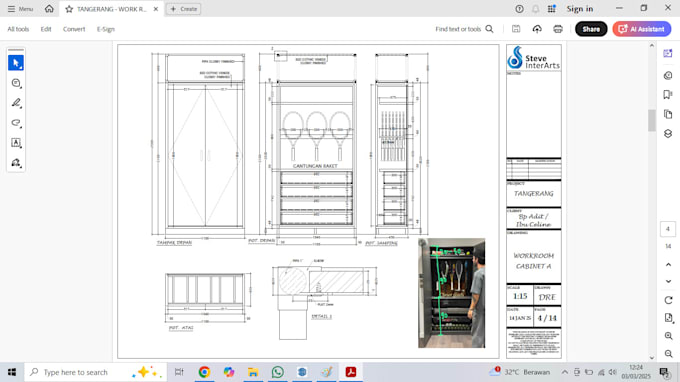Open the notifications bell icon

click(536, 9)
